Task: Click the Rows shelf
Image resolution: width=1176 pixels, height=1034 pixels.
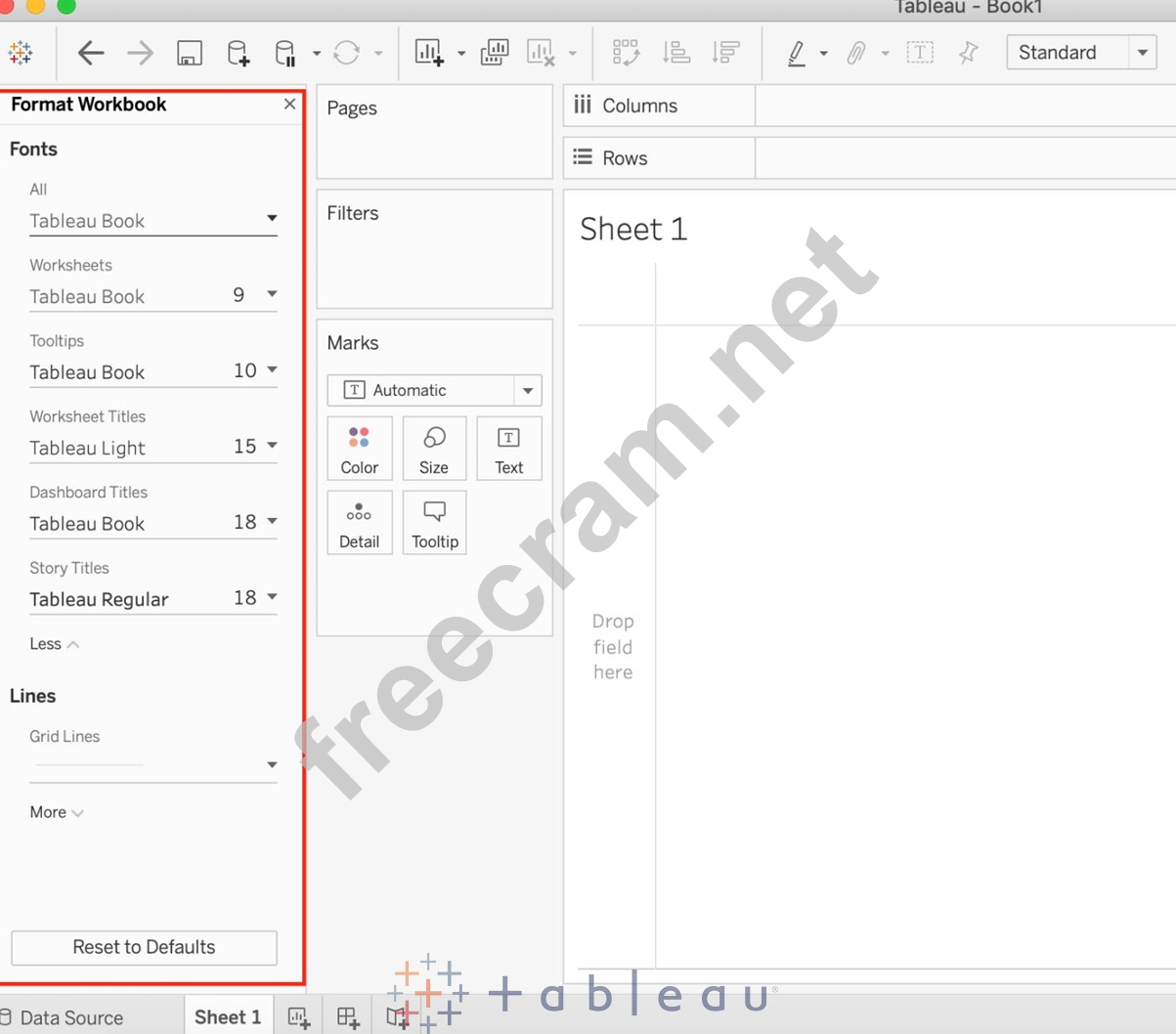Action: (869, 157)
